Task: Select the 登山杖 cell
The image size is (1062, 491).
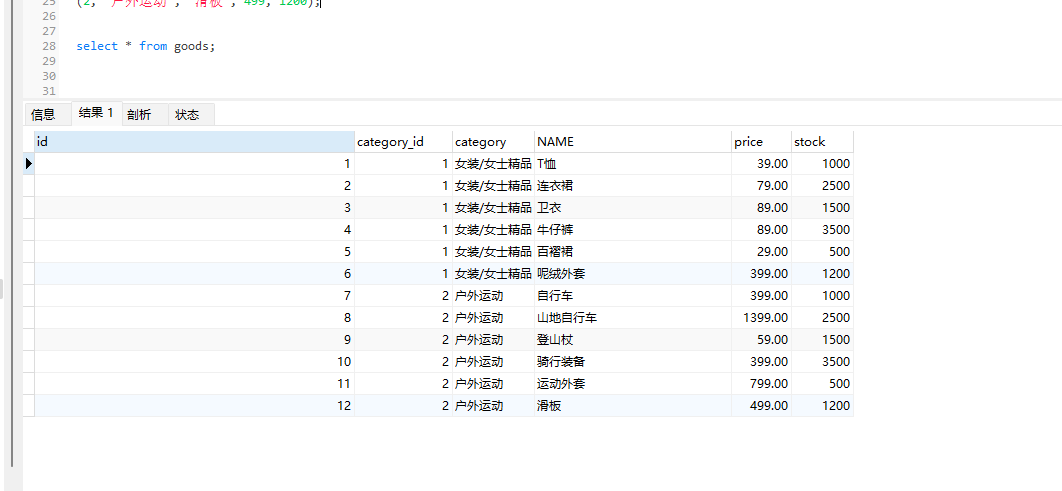Action: pos(633,339)
